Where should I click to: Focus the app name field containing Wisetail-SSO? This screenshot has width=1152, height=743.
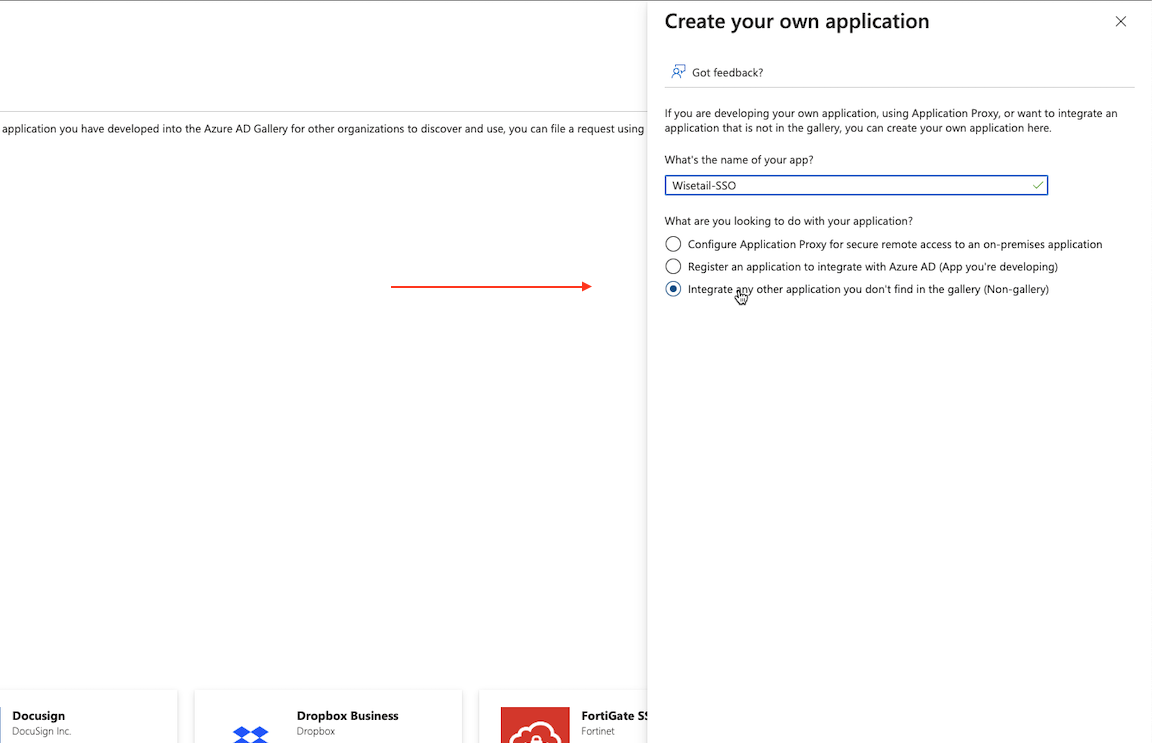click(856, 185)
